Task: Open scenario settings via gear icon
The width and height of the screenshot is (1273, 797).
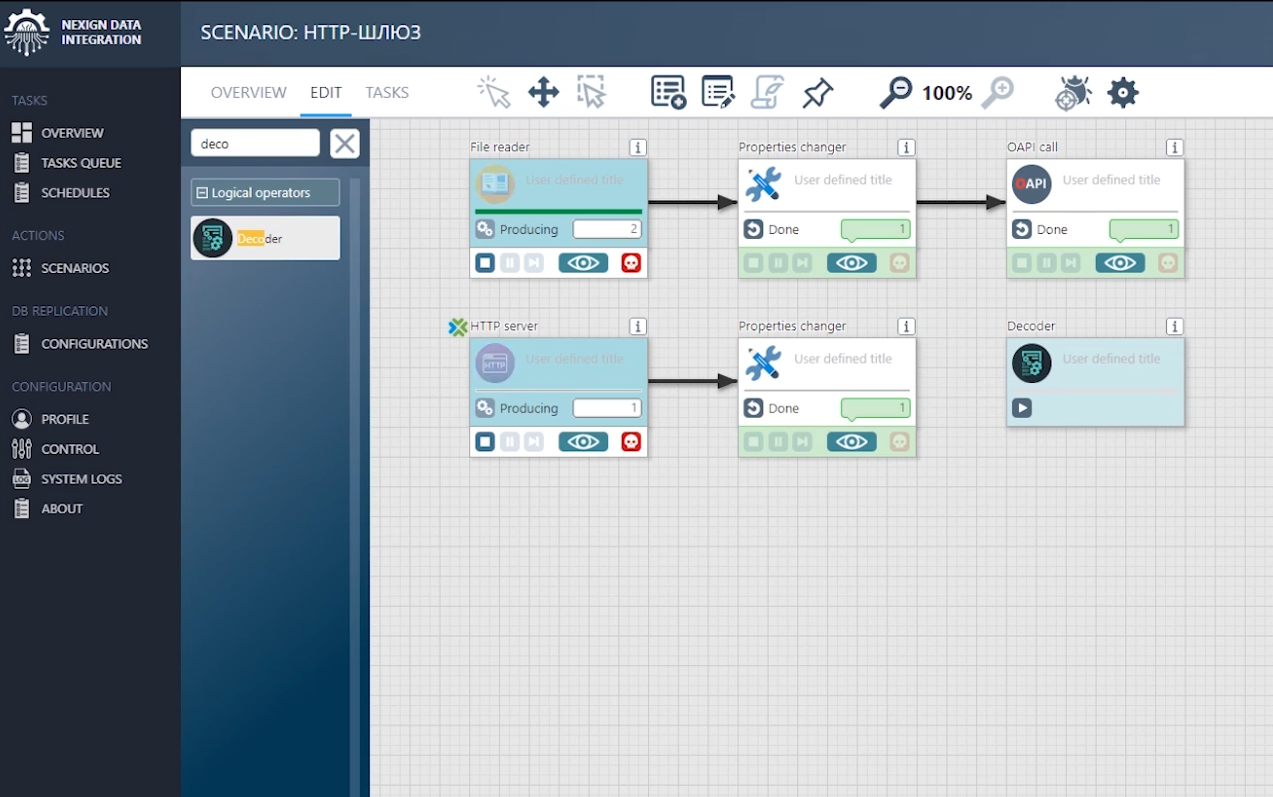Action: click(1122, 92)
